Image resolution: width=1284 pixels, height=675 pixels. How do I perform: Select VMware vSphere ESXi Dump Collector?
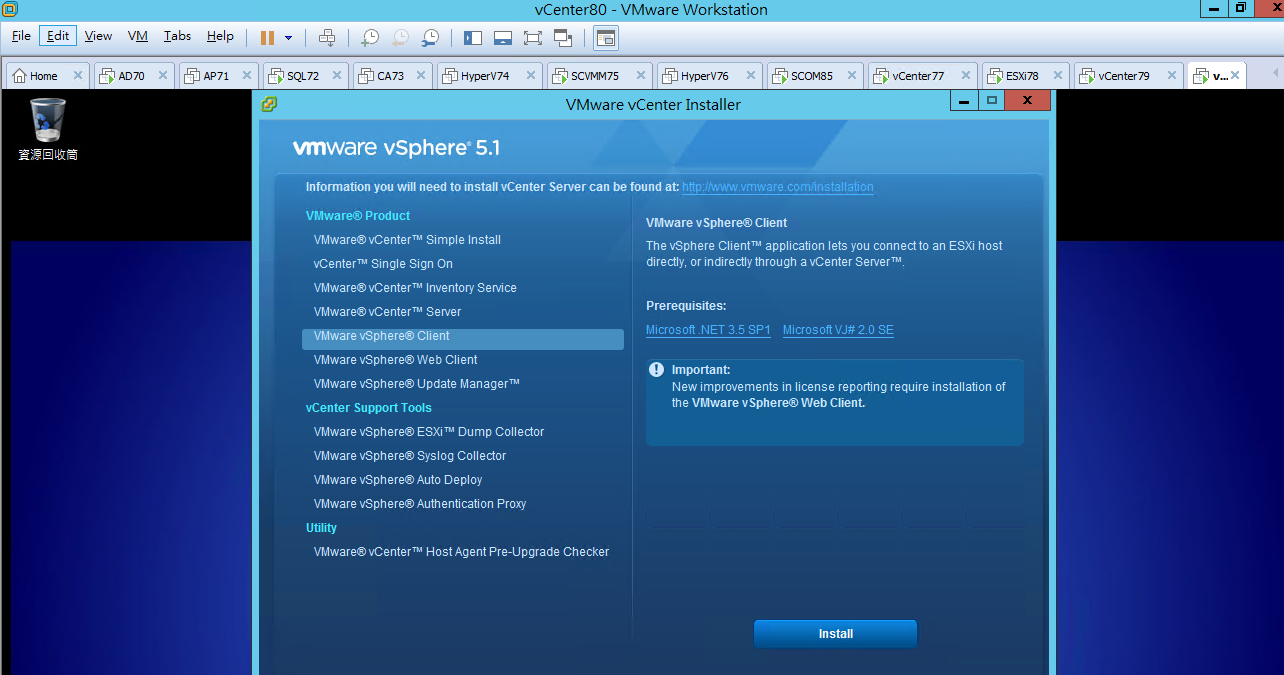point(429,432)
